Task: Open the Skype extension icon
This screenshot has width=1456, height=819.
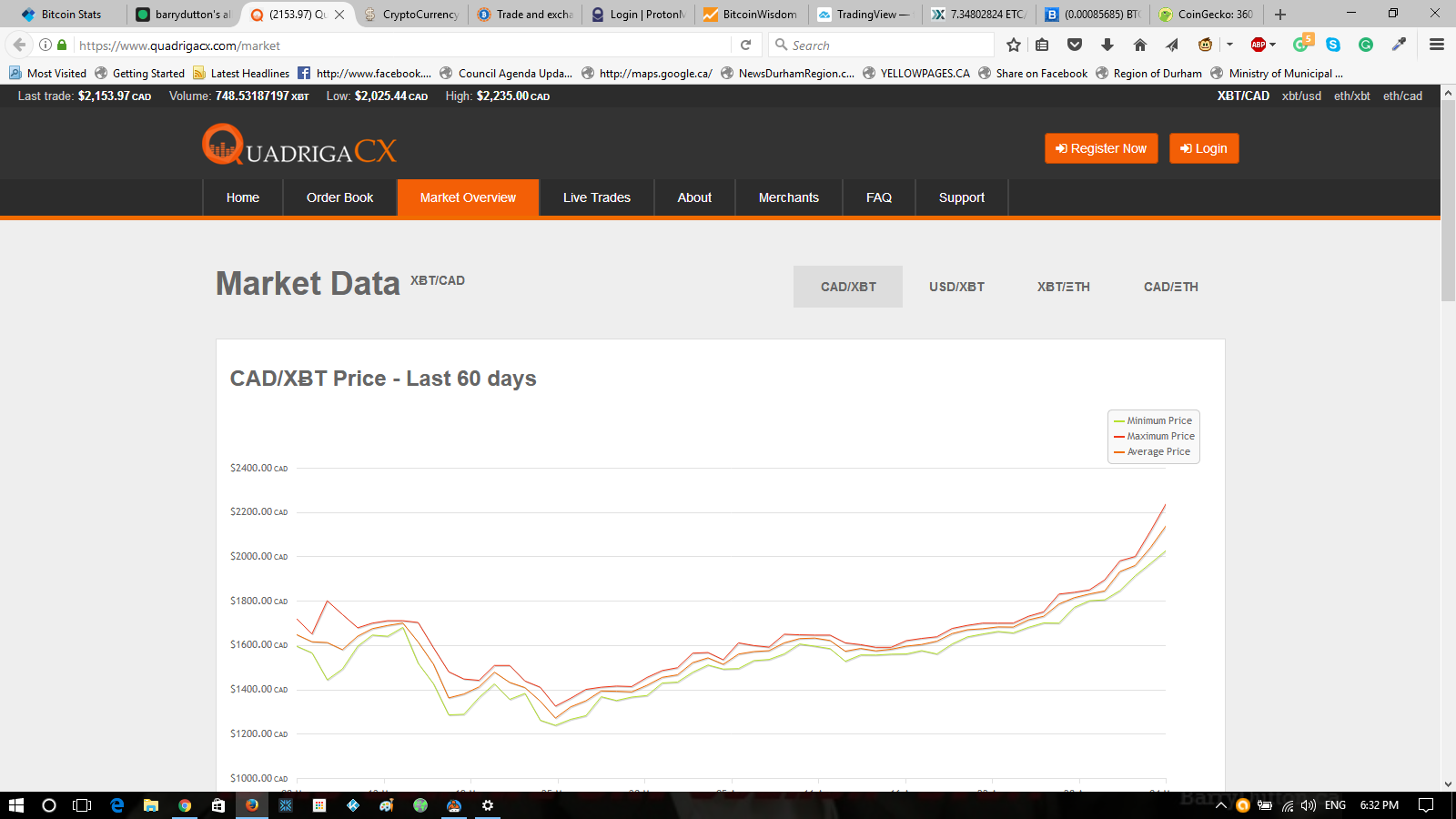Action: [1333, 45]
